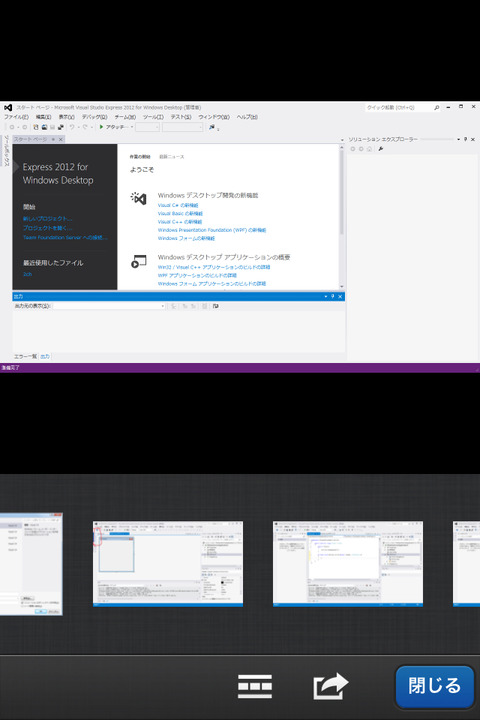The width and height of the screenshot is (480, 720).
Task: Open the thumbnail grid view icon
Action: [x=255, y=686]
